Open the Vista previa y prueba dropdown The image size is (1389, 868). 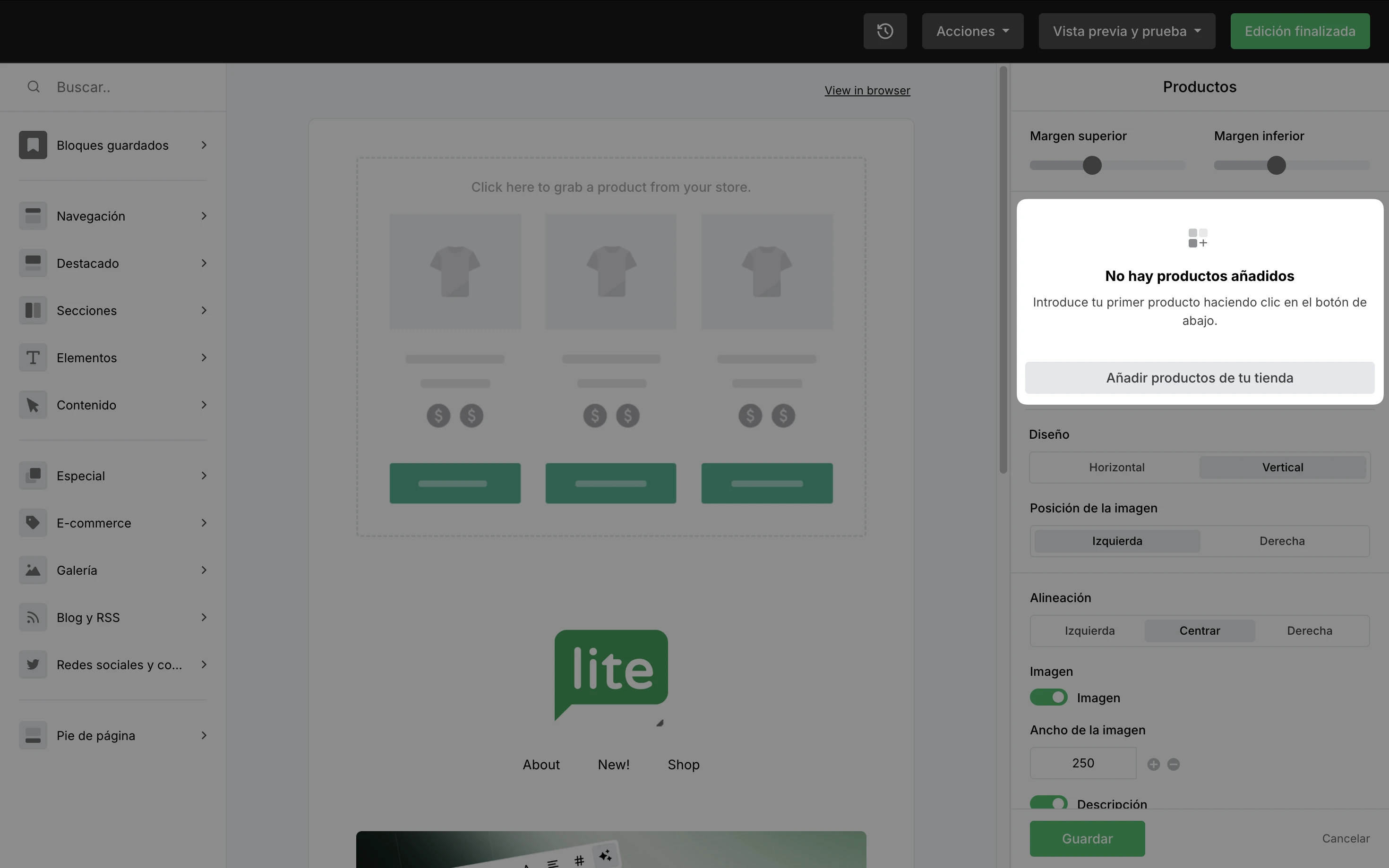(x=1127, y=31)
